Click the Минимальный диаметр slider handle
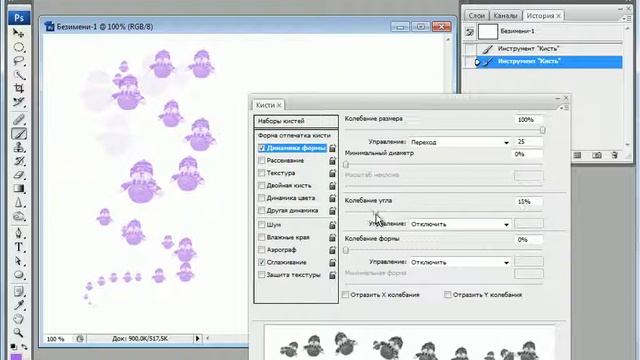 (x=346, y=164)
